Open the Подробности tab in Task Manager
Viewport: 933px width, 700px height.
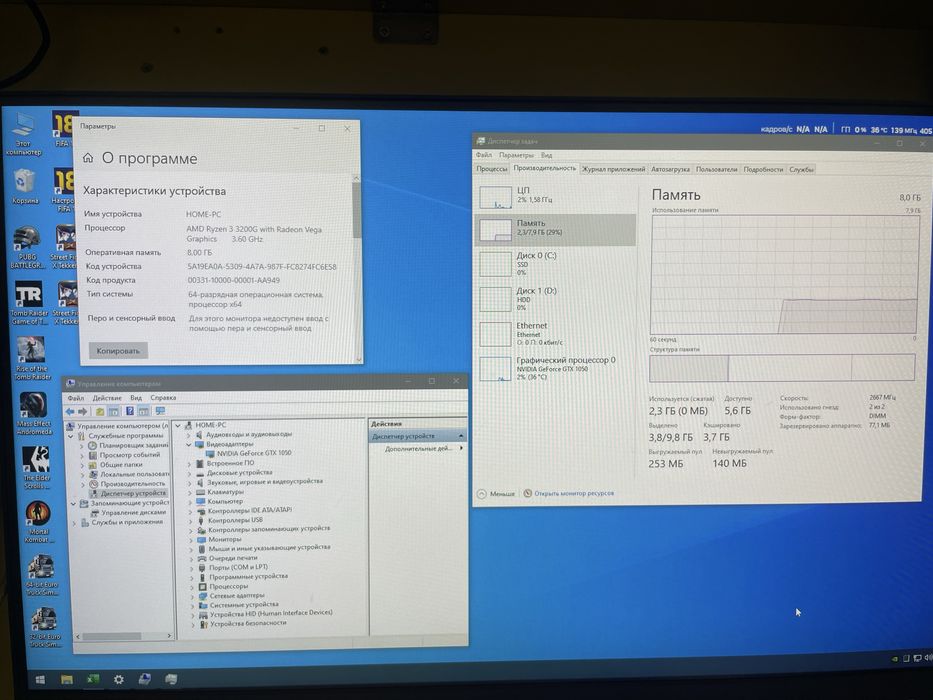point(763,170)
